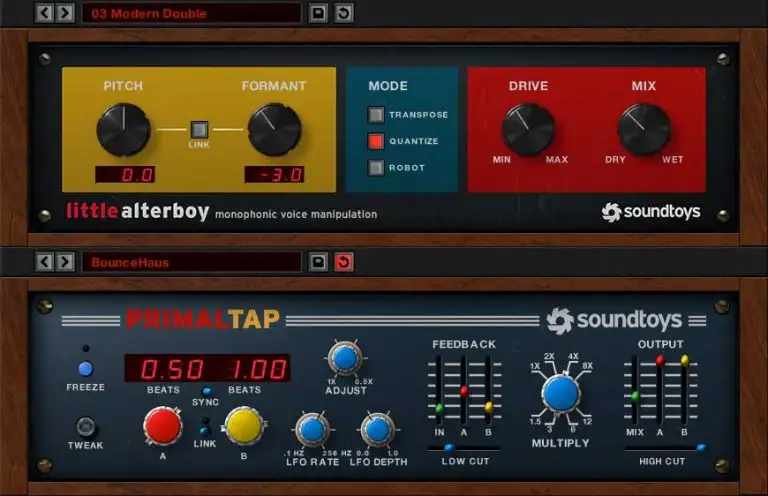
Task: Select Robot mode
Action: pos(376,167)
